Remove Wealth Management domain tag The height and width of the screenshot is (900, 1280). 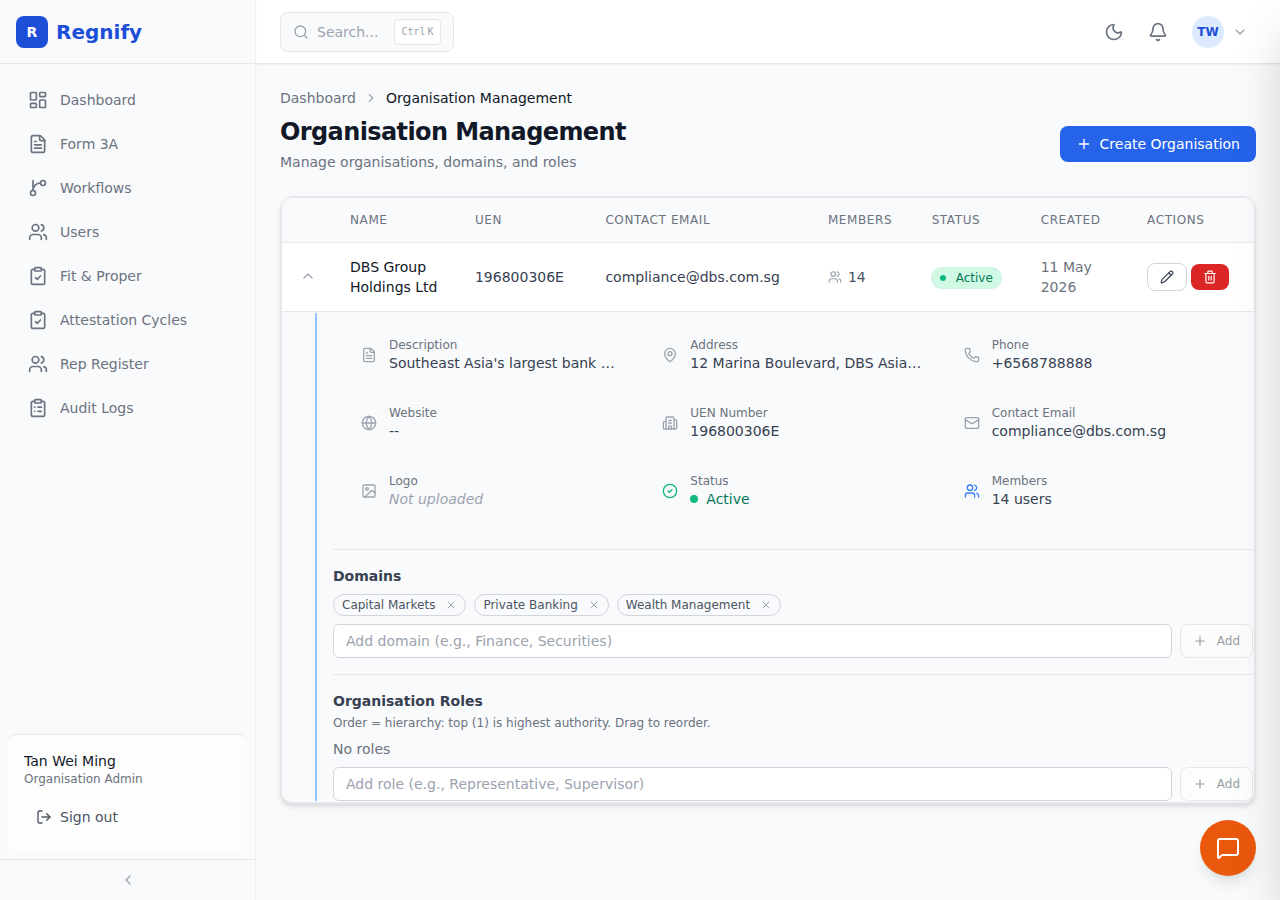pos(766,605)
